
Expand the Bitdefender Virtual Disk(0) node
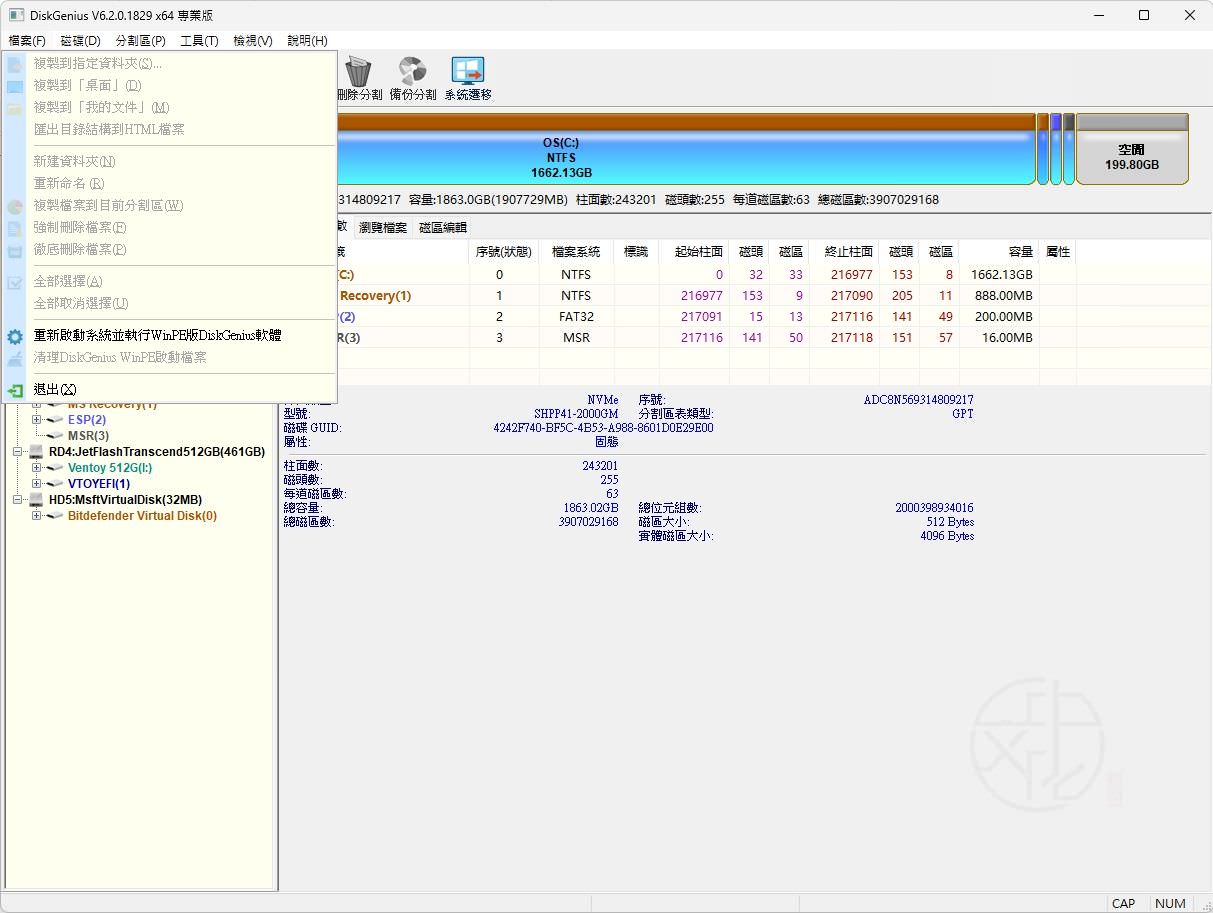coord(37,516)
